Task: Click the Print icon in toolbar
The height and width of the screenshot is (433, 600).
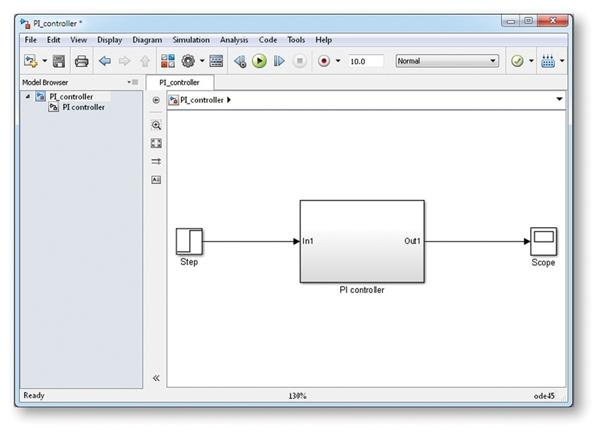Action: point(81,61)
